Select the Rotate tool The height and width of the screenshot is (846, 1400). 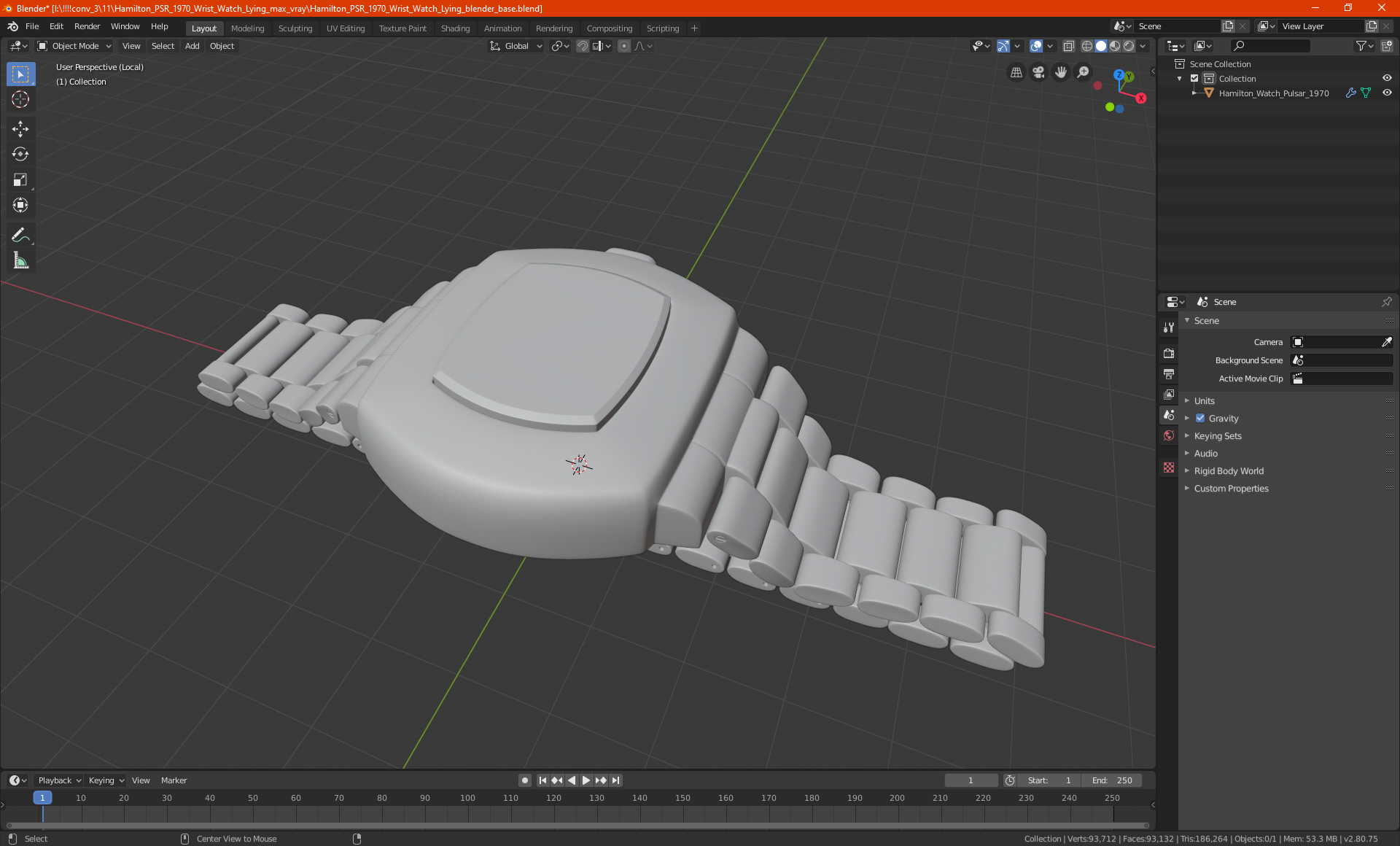[20, 154]
